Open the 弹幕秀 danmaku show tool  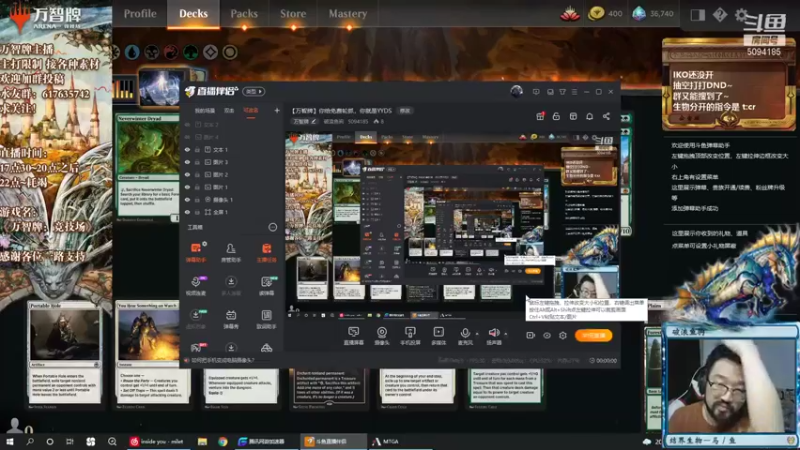[231, 319]
